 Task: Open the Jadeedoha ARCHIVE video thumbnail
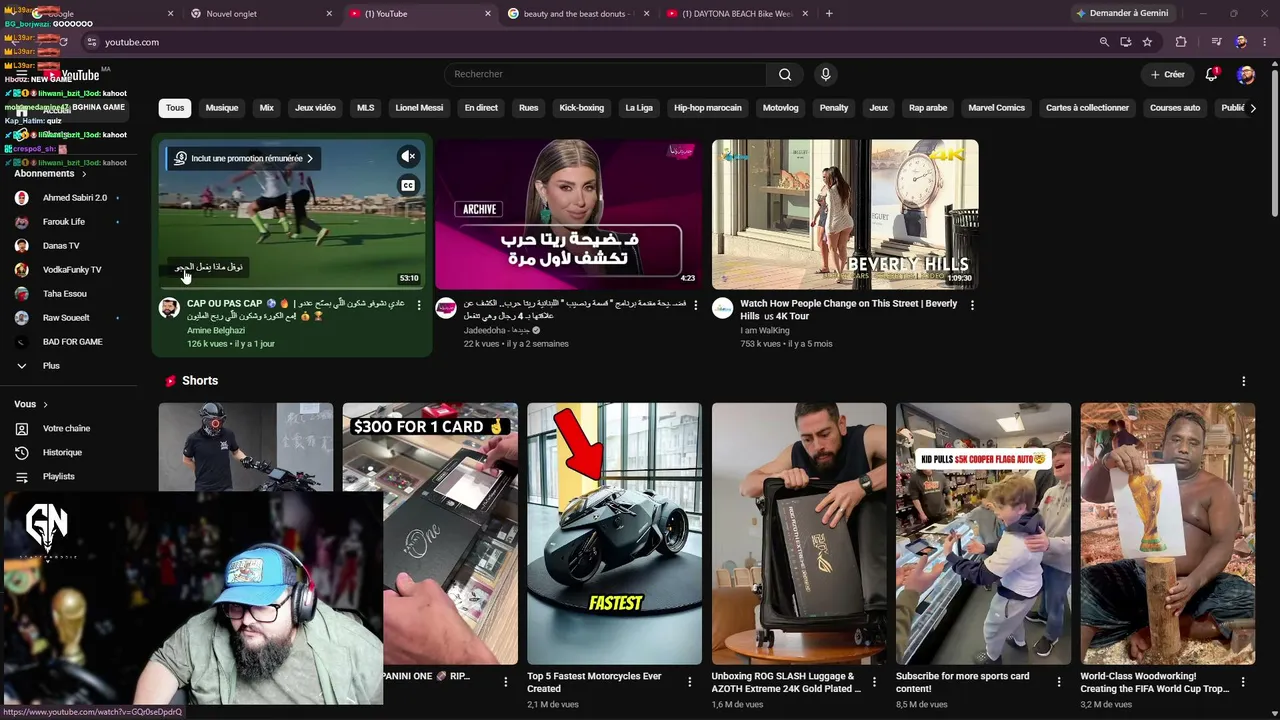[x=569, y=214]
